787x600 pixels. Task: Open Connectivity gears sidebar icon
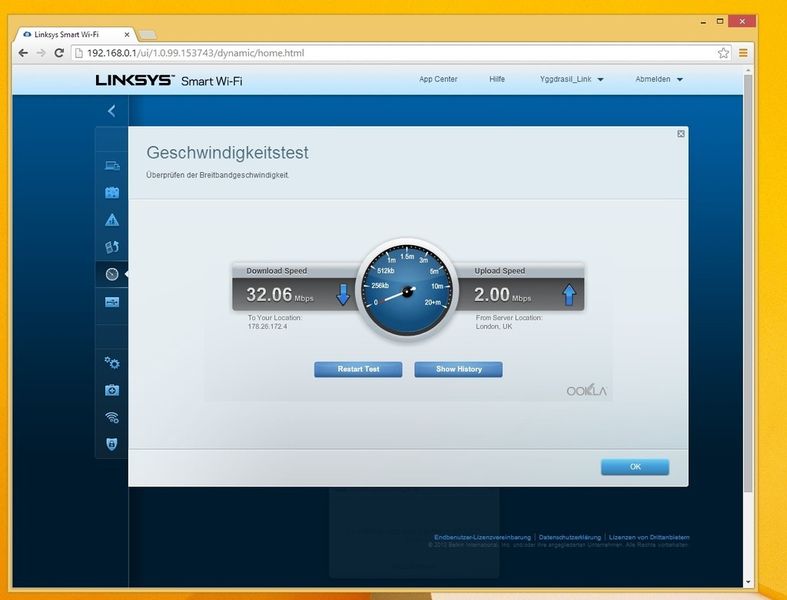pos(112,363)
